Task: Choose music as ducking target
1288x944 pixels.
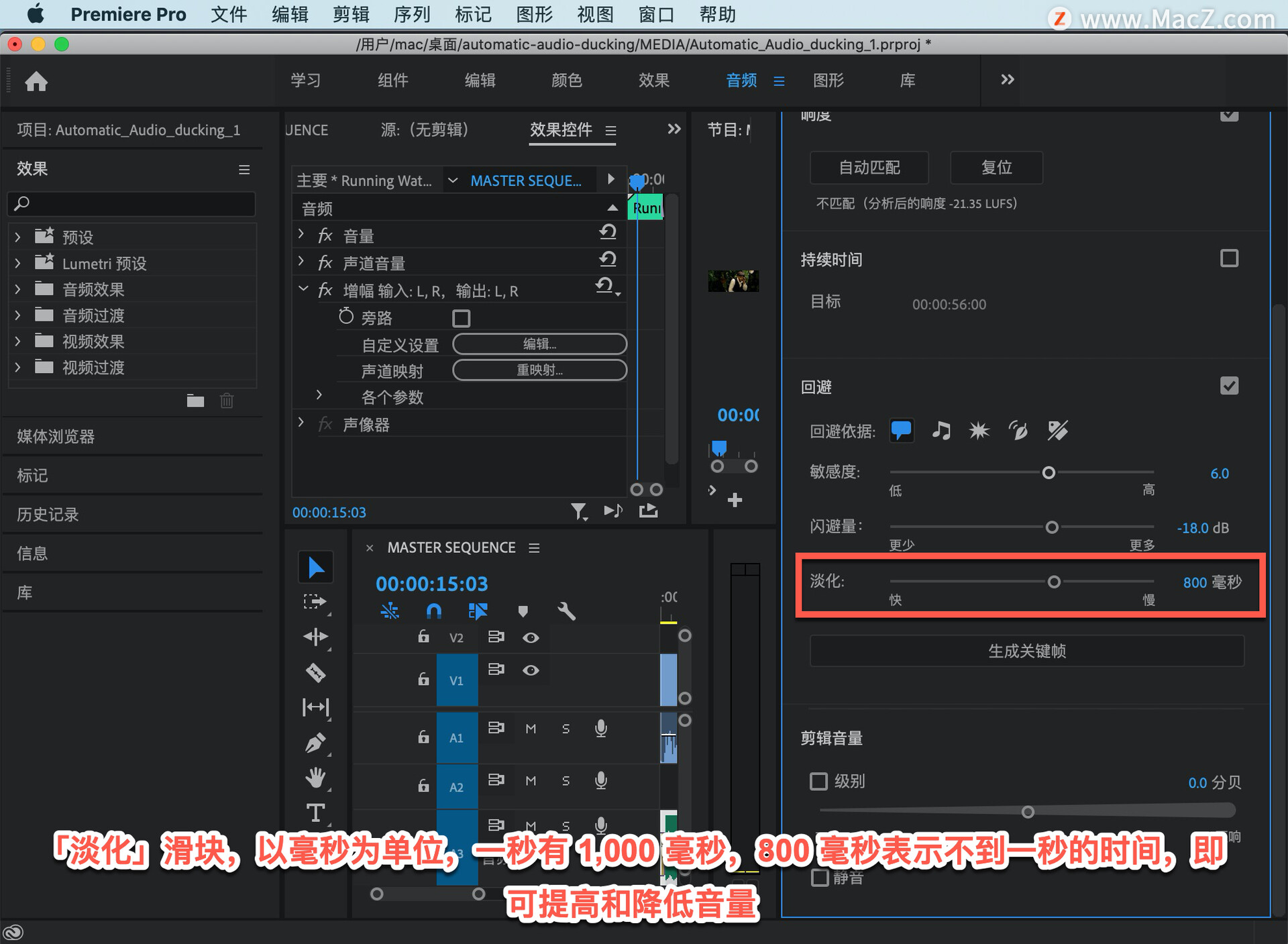Action: click(941, 430)
